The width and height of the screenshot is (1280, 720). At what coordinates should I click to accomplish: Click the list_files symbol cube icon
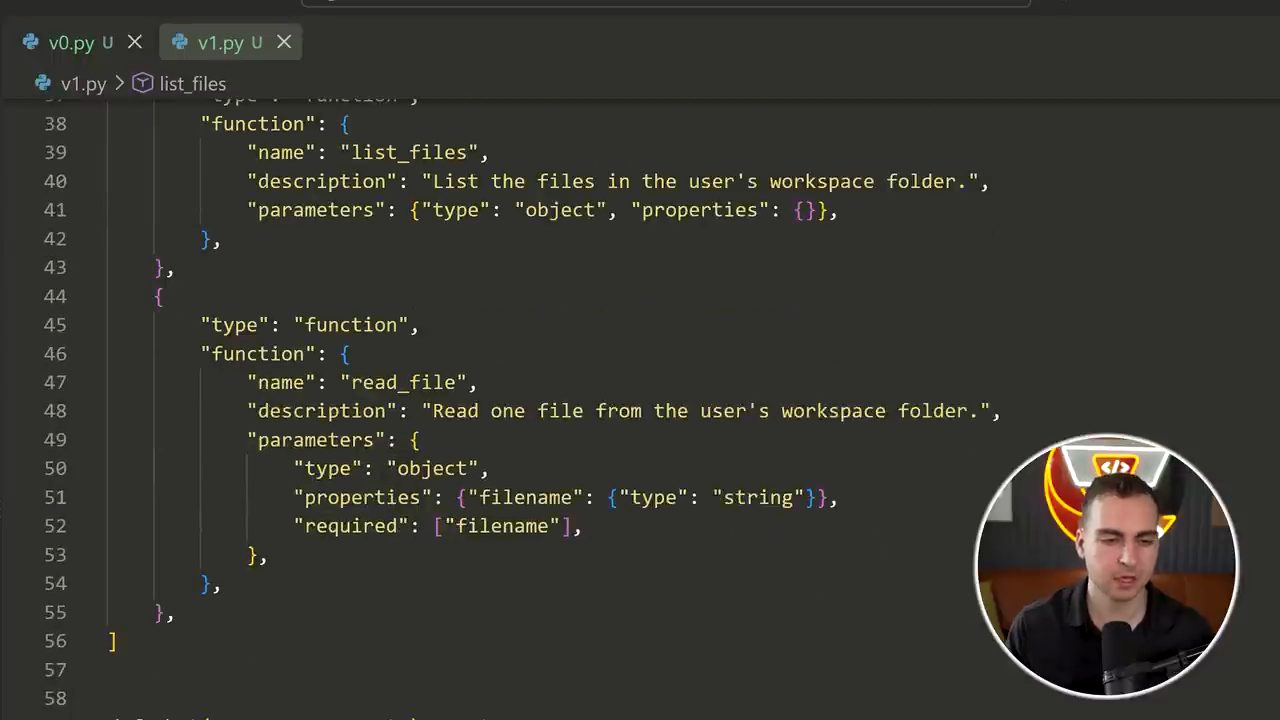coord(143,83)
